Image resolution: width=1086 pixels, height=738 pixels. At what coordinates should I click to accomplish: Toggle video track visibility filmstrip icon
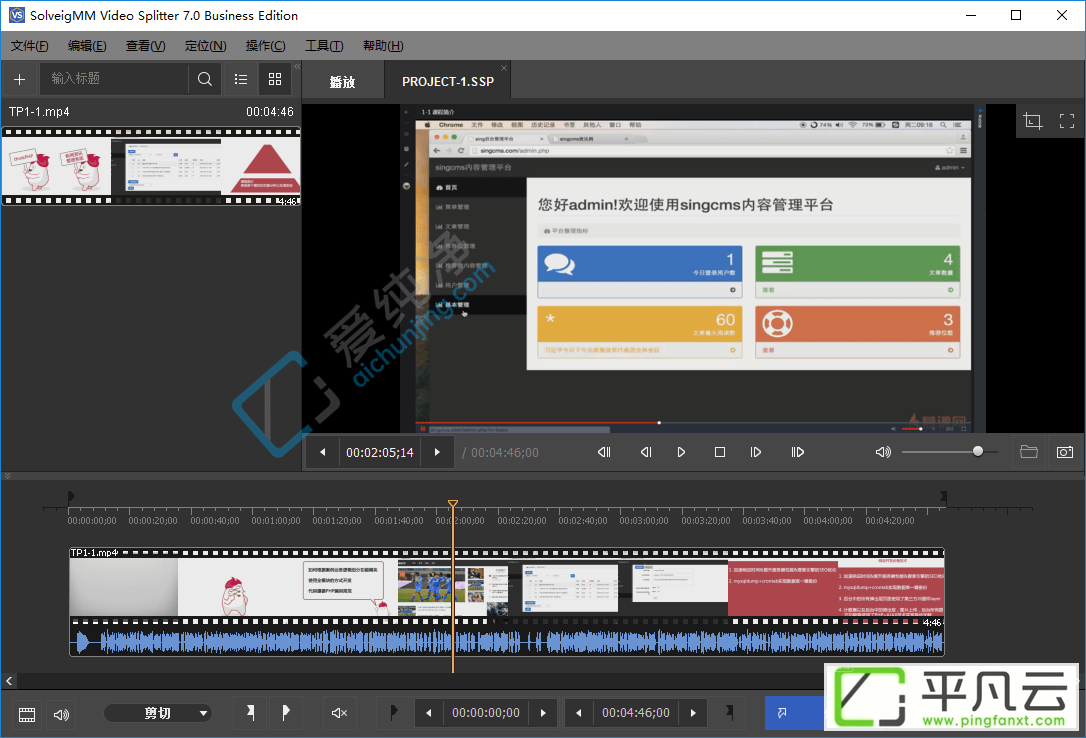(27, 714)
